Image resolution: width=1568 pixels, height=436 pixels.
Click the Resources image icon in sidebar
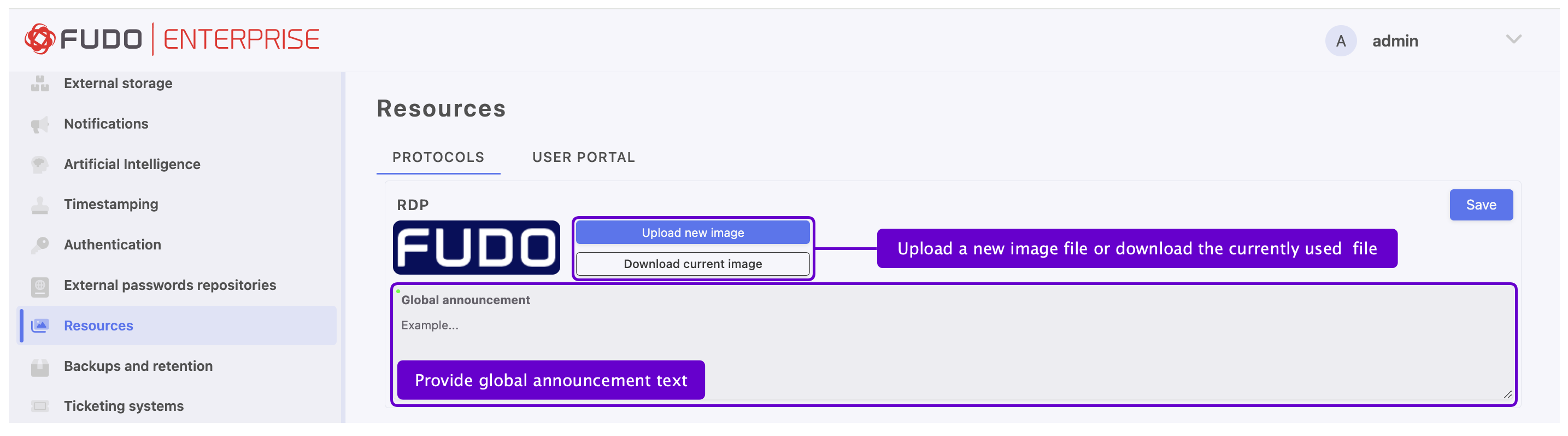coord(39,326)
